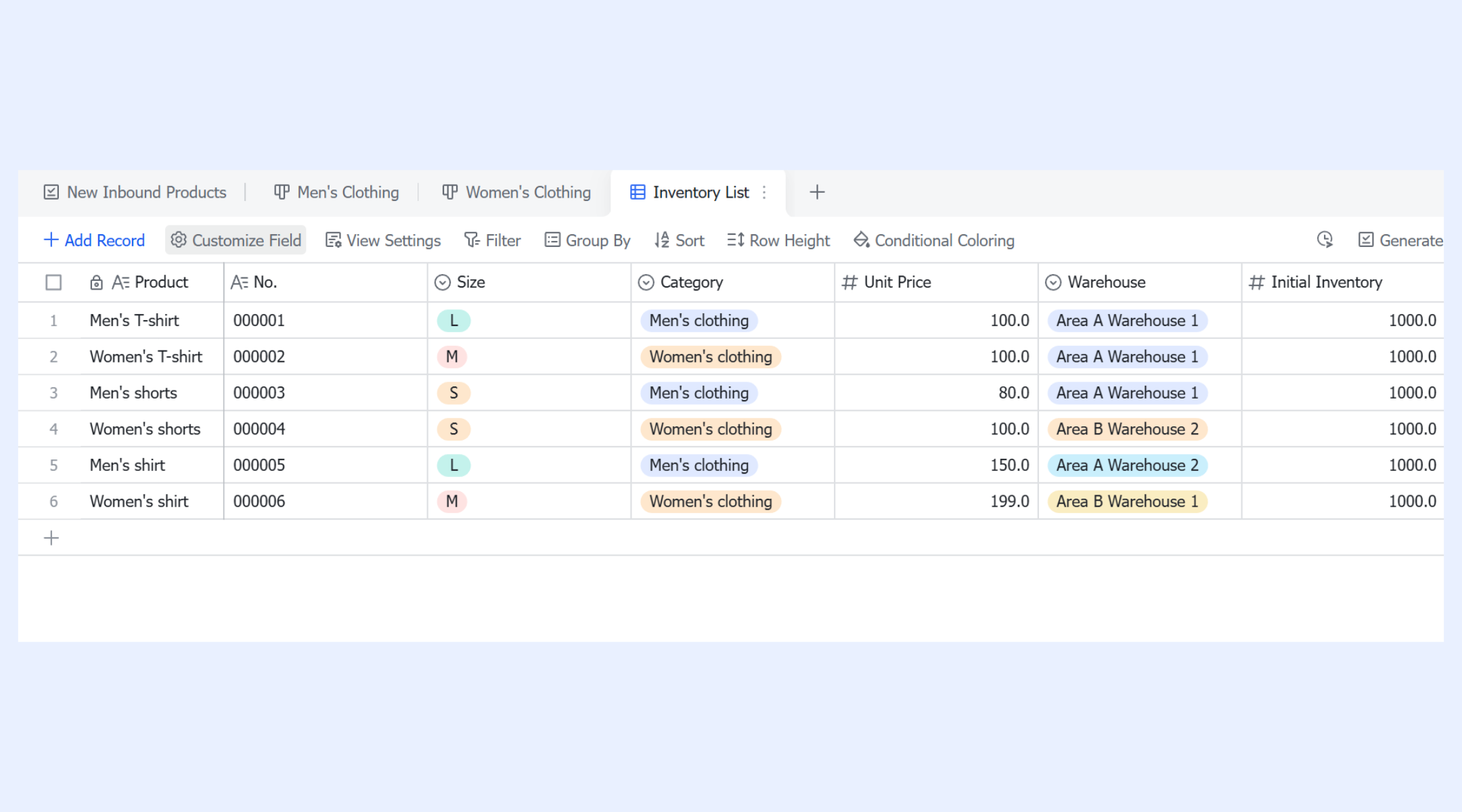Image resolution: width=1462 pixels, height=812 pixels.
Task: Click the lock icon on Product column
Action: pos(96,282)
